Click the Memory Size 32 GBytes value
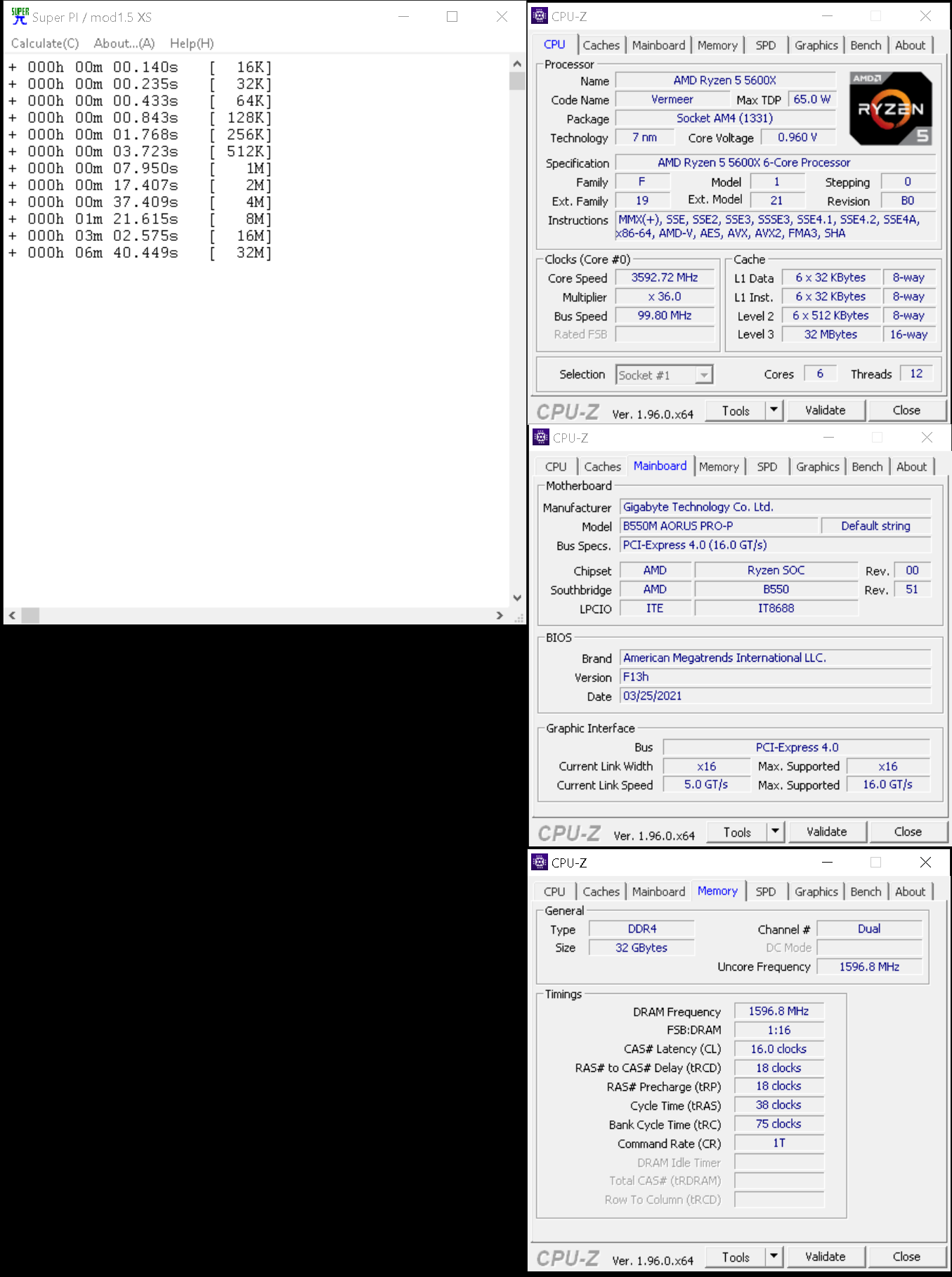 [641, 948]
